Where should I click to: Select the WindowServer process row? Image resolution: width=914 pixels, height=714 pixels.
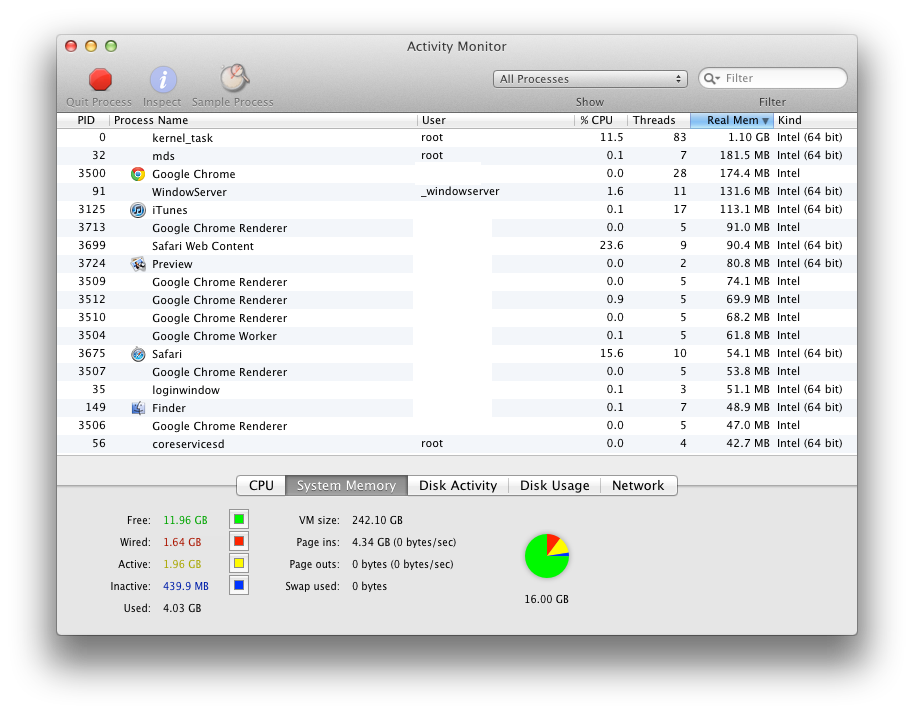[x=457, y=192]
